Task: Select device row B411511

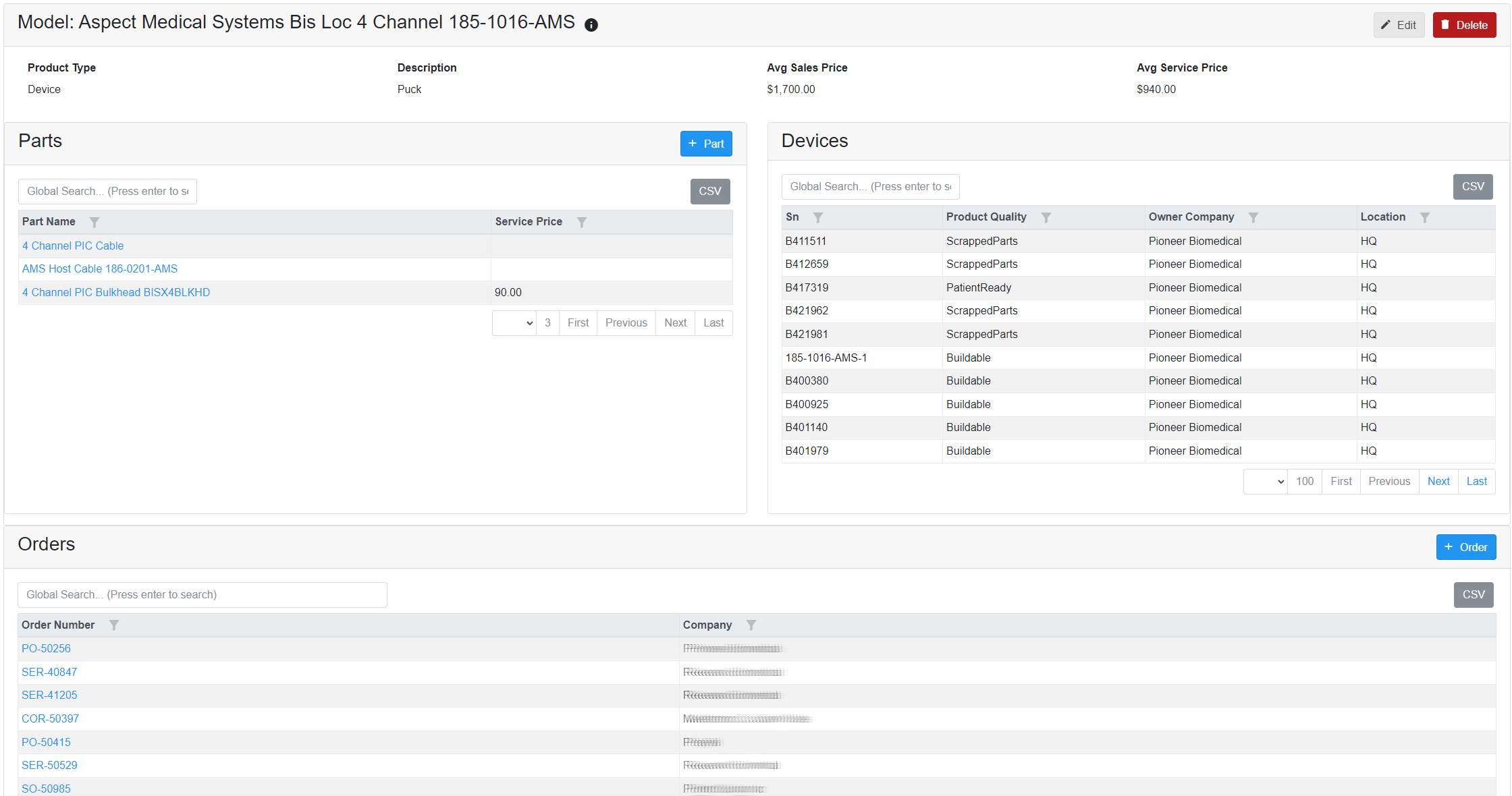Action: pos(1138,241)
